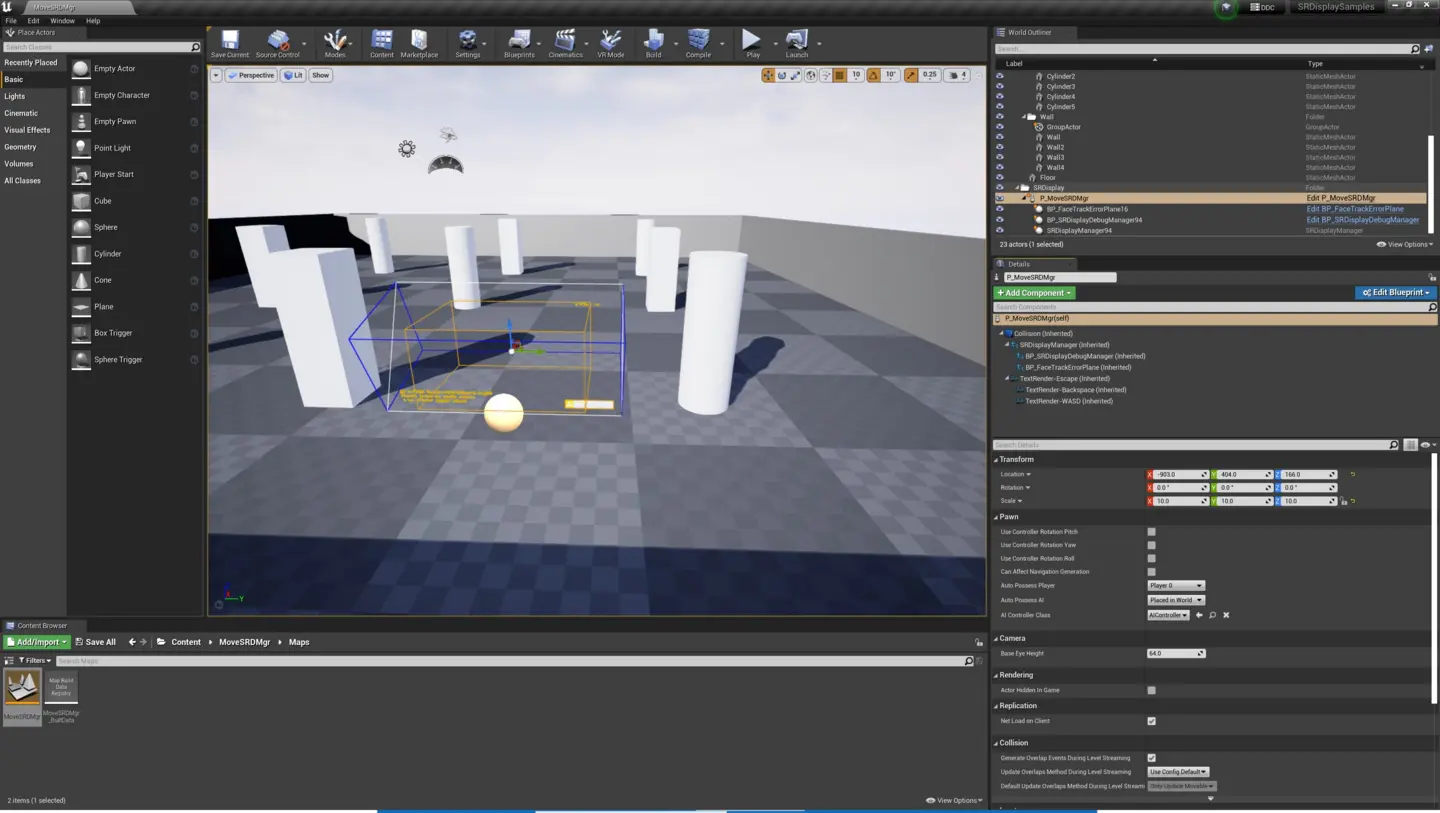Click the Play button in toolbar

tap(751, 42)
